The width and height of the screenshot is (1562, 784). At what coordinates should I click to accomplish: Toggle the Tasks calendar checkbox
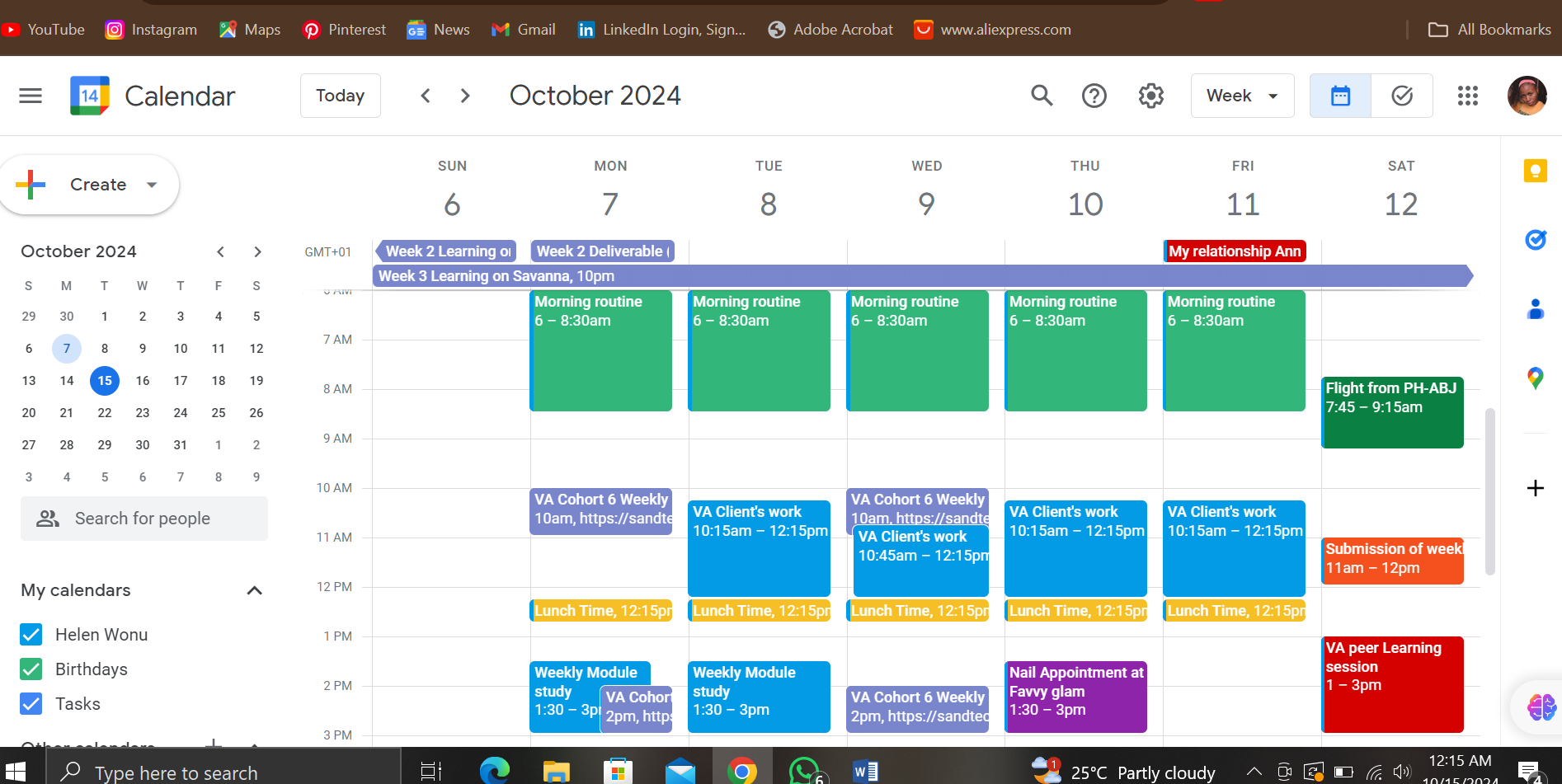click(x=31, y=704)
